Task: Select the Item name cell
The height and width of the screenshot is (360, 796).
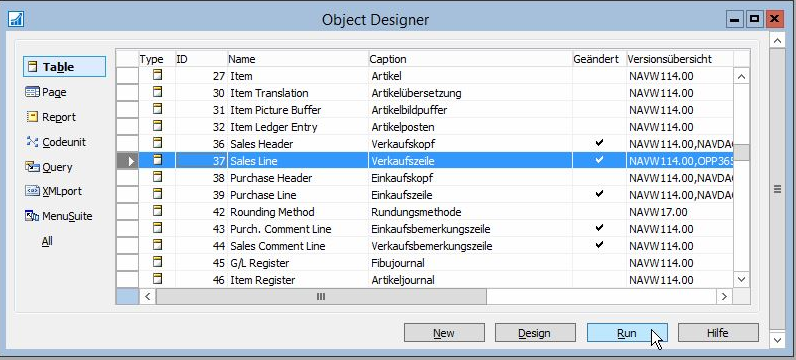Action: pyautogui.click(x=298, y=76)
